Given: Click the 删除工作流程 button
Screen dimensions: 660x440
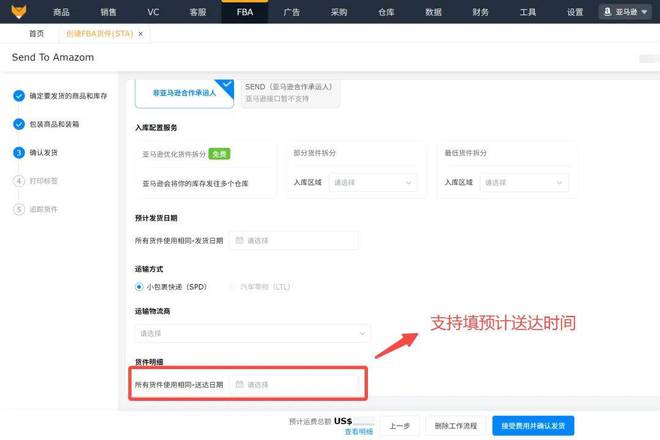Looking at the screenshot, I should click(455, 426).
